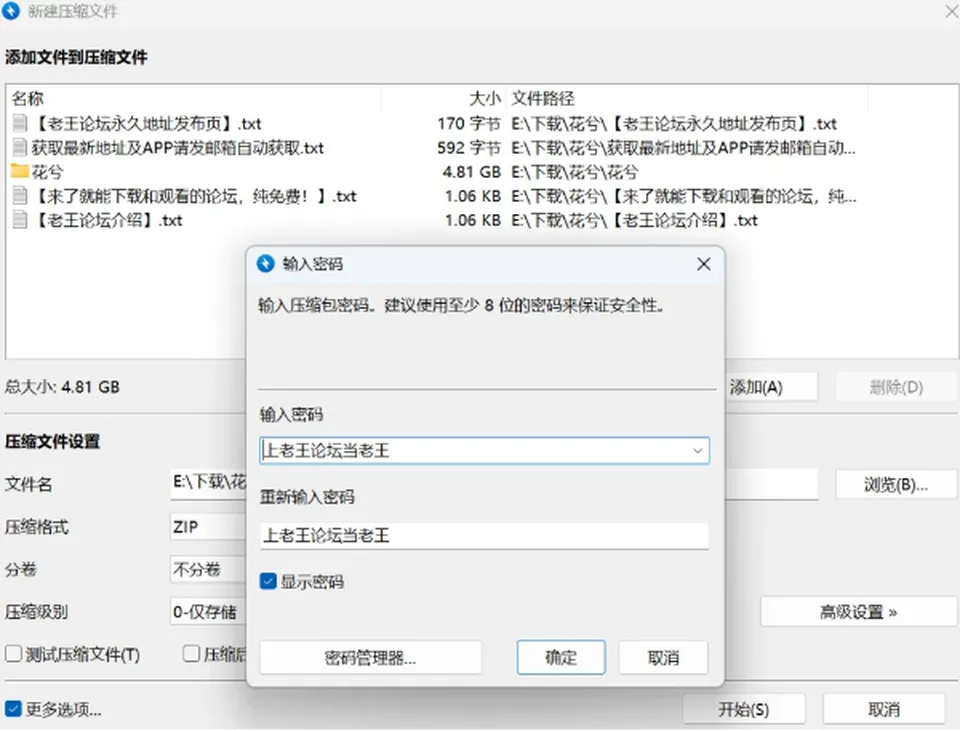The image size is (960, 731).
Task: Sort list by the 大小 column header
Action: [x=485, y=98]
